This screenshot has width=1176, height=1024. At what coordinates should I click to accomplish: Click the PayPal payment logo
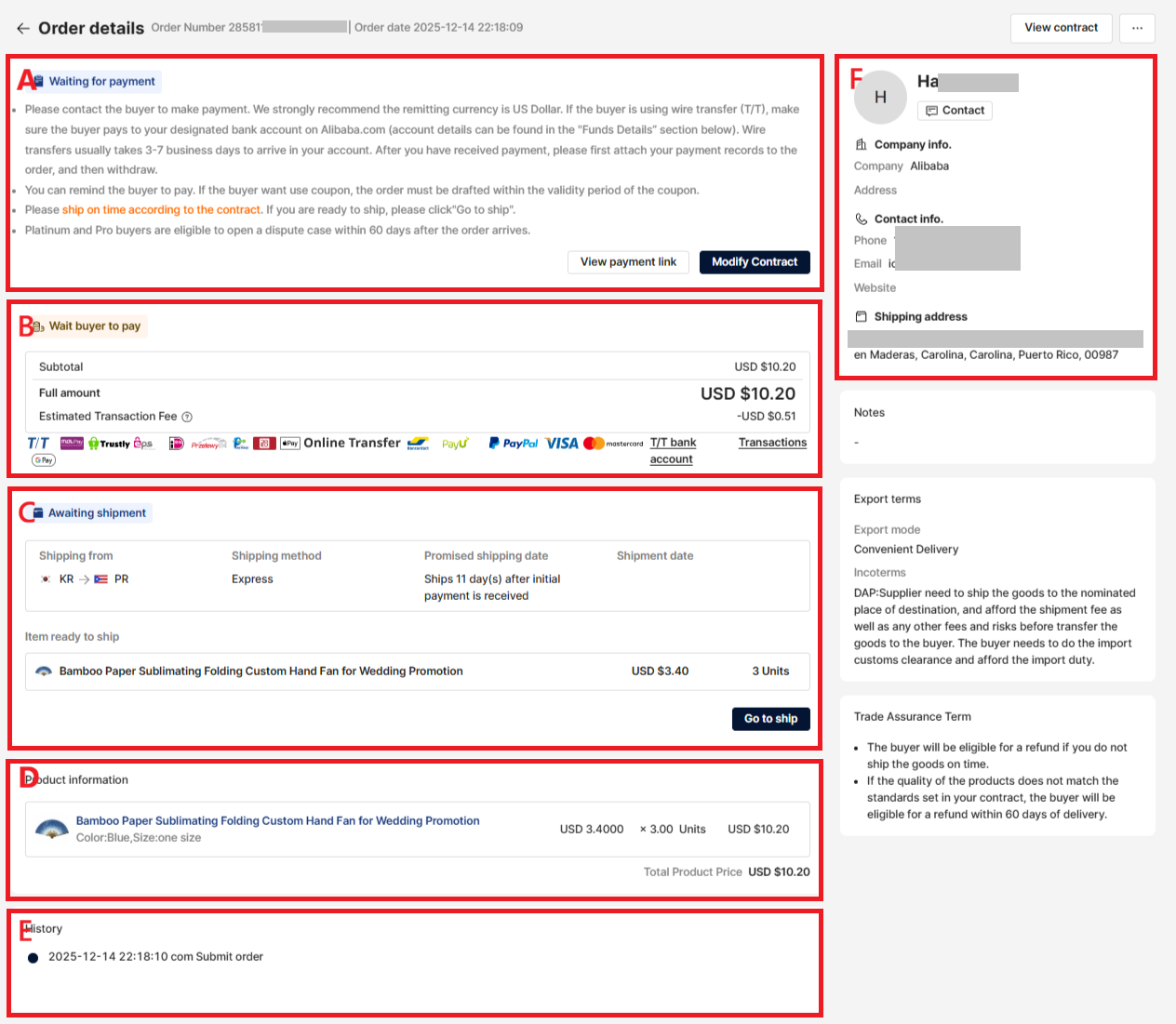coord(514,444)
